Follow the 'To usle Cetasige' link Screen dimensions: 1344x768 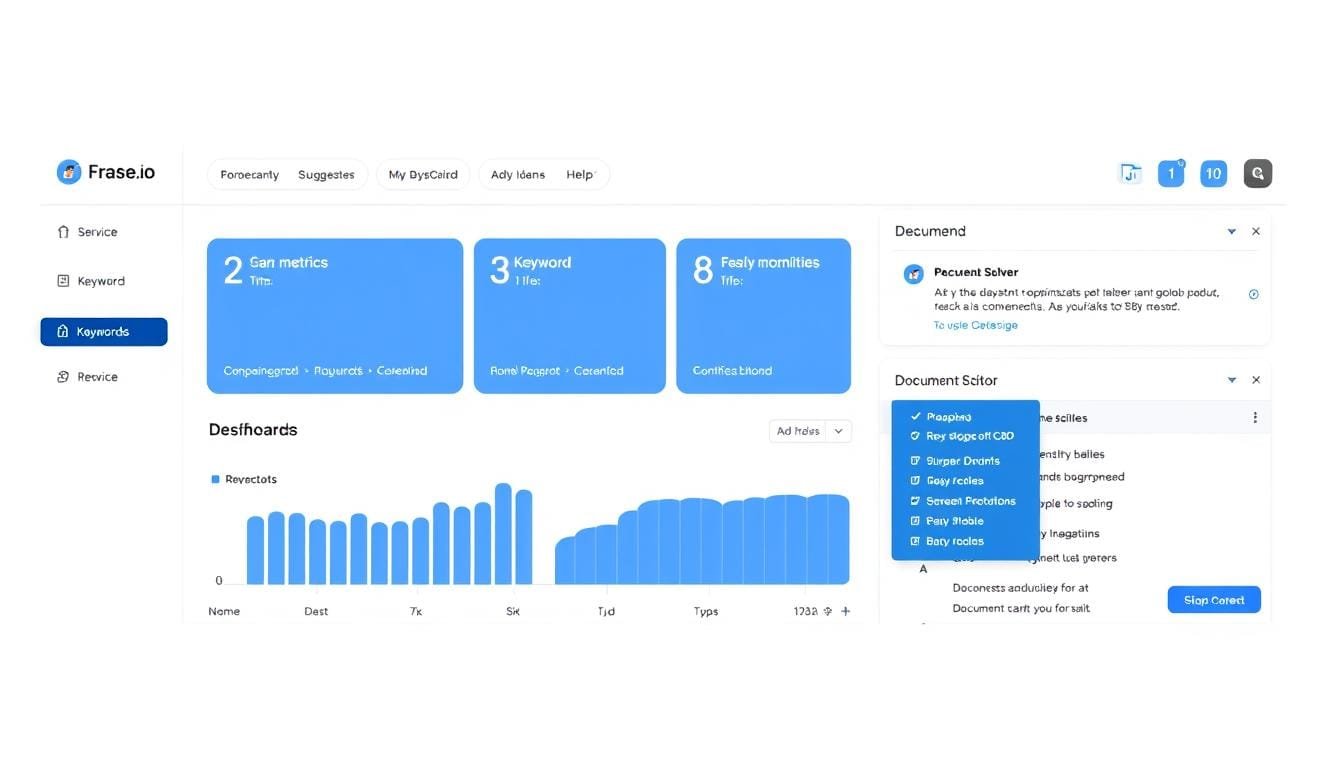coord(975,325)
